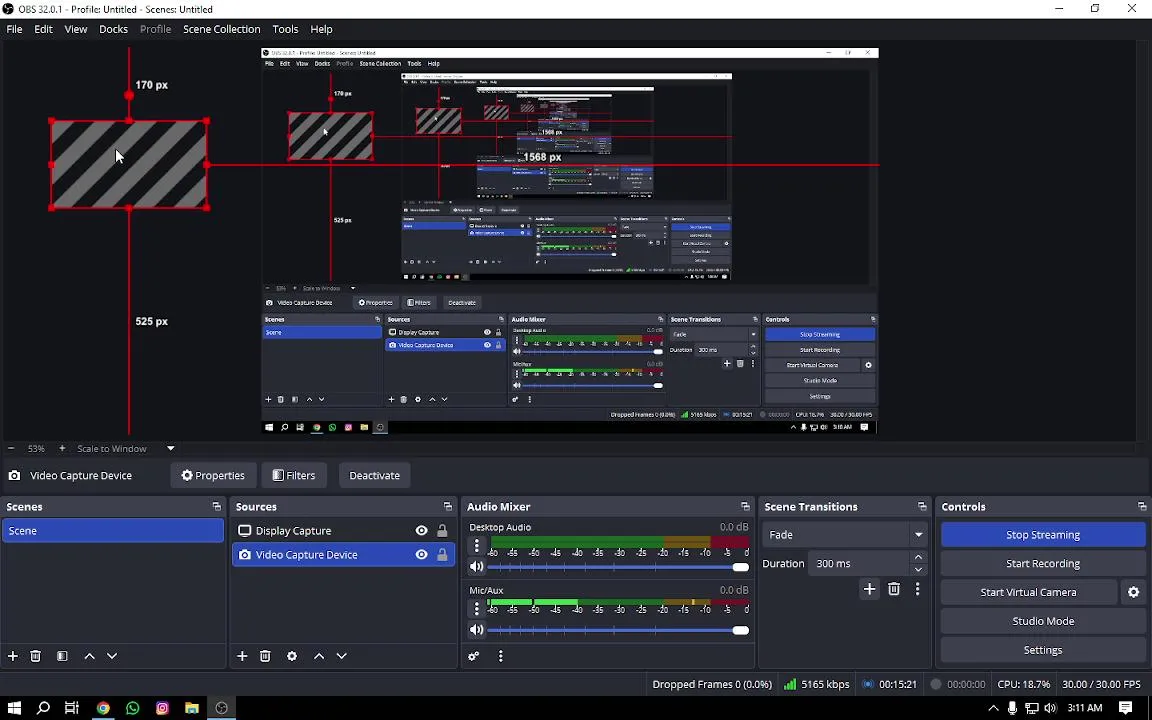Screen dimensions: 1152x720
Task: Open WhatsApp from the taskbar
Action: pyautogui.click(x=132, y=708)
